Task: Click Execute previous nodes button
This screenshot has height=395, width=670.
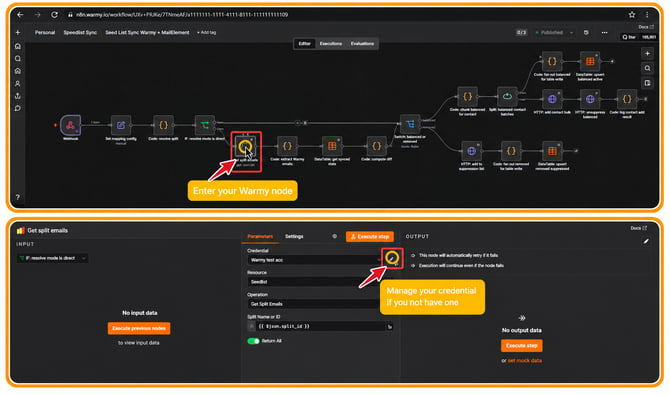Action: click(139, 328)
